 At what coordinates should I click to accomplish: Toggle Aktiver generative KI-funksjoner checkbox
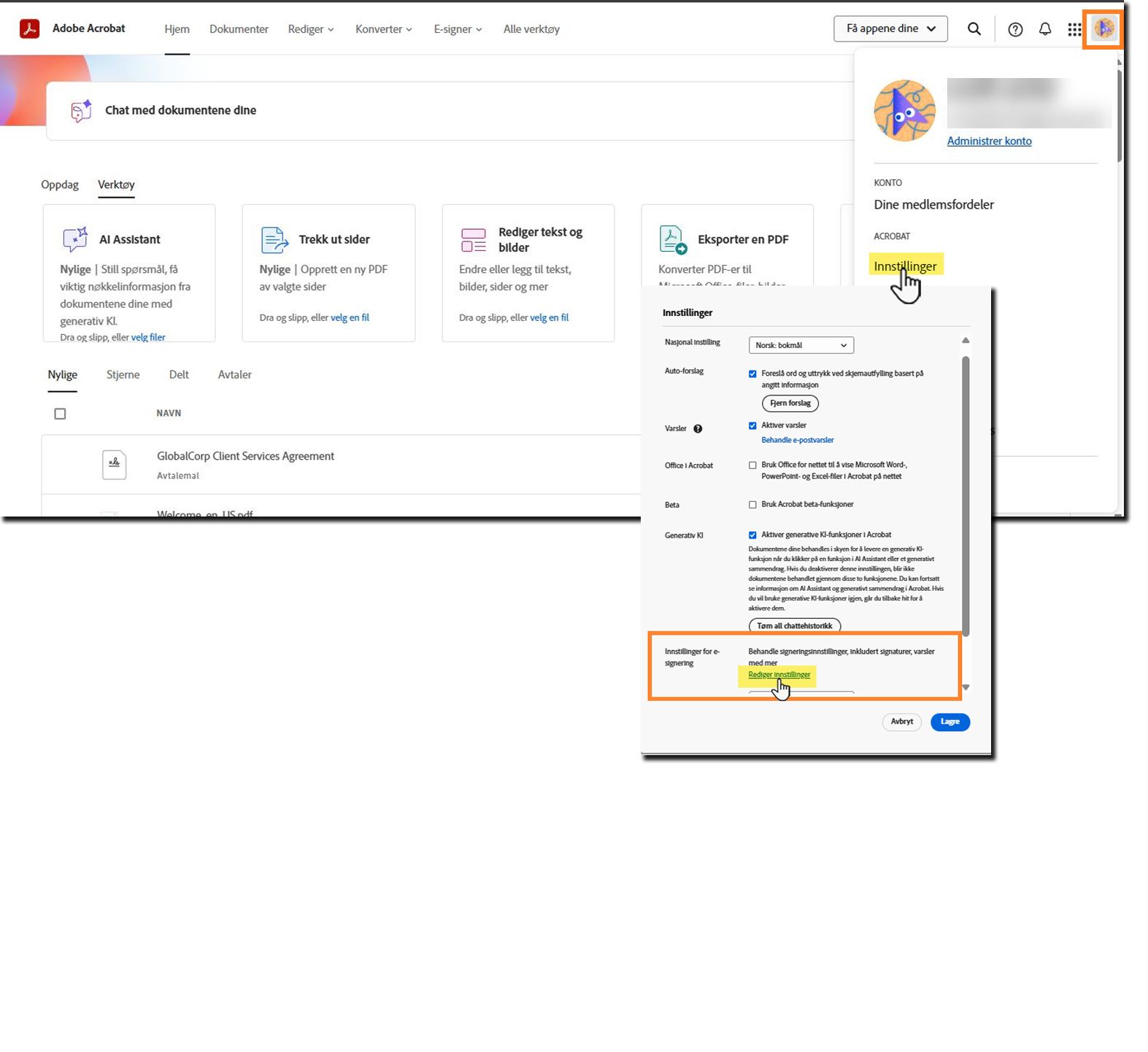[752, 535]
